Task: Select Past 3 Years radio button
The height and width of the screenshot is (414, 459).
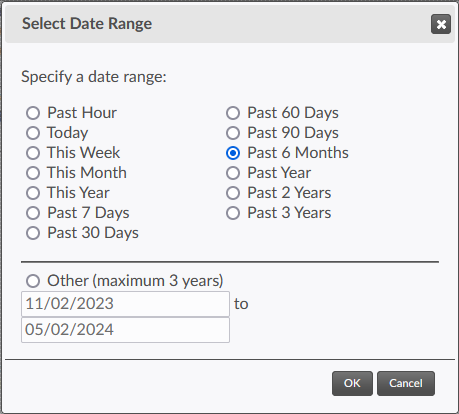Action: tap(233, 213)
